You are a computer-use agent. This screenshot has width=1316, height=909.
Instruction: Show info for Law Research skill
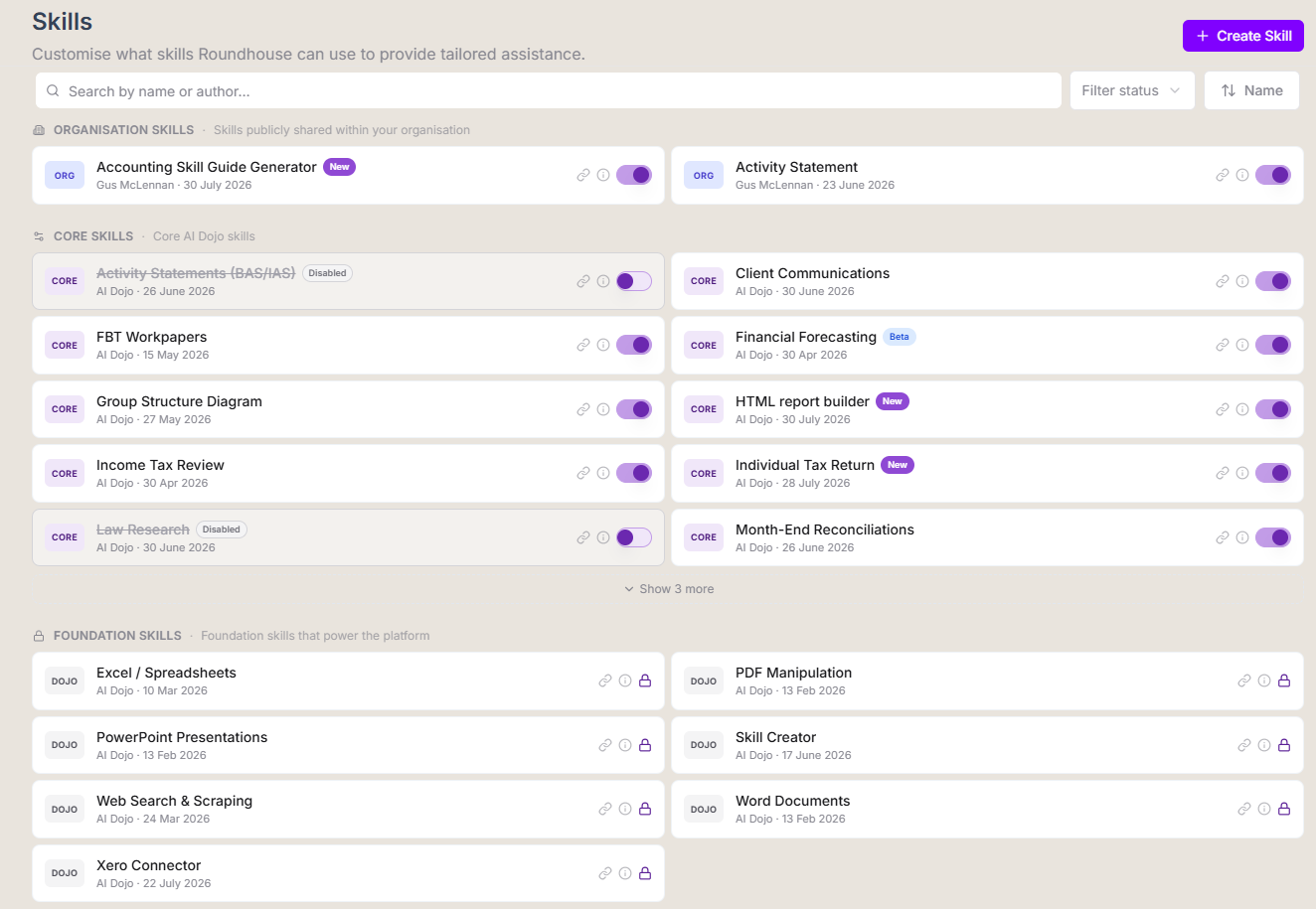click(x=603, y=537)
